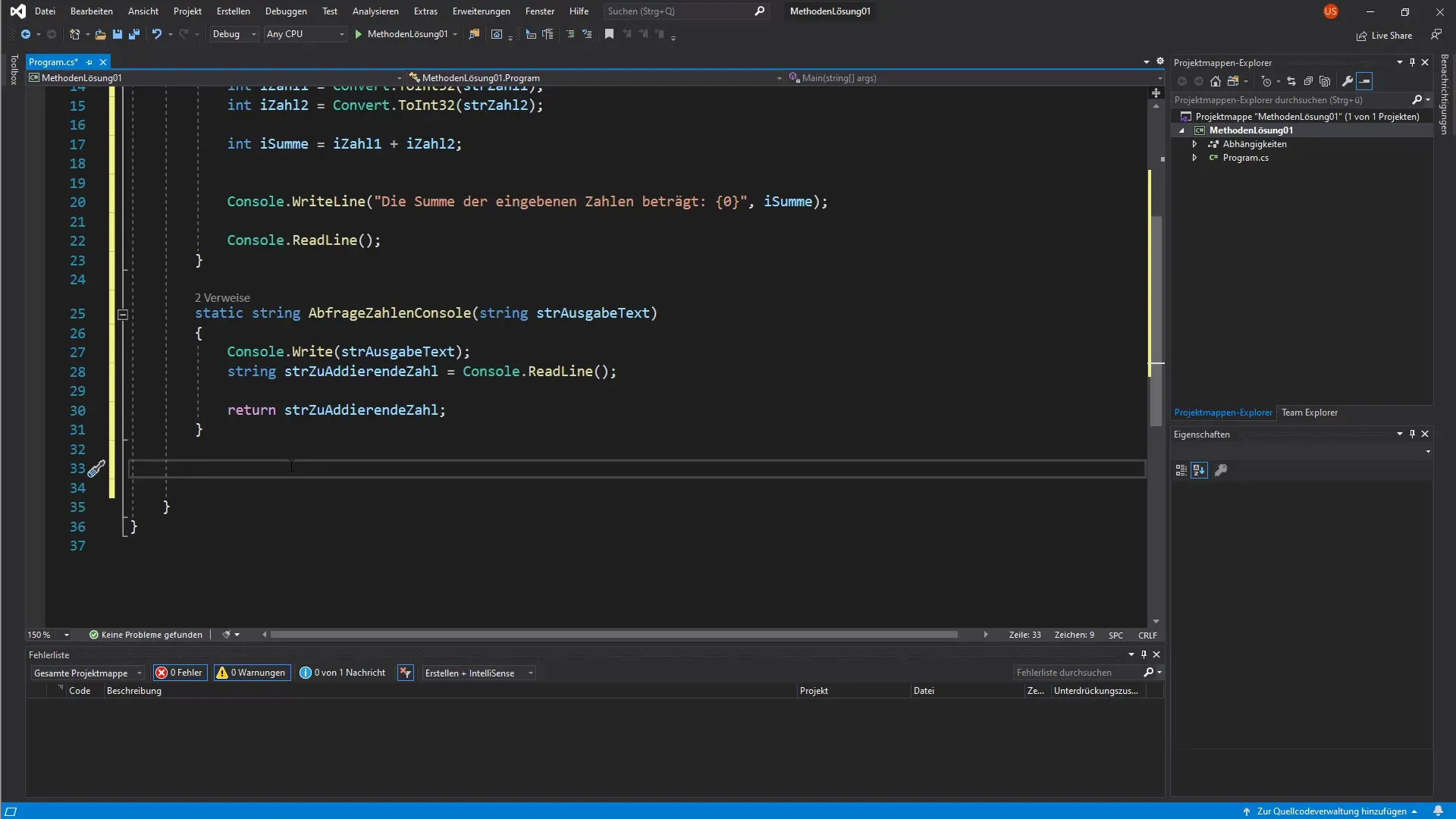Toggle the 0 Warnungen filter button
Image resolution: width=1456 pixels, height=819 pixels.
[252, 673]
